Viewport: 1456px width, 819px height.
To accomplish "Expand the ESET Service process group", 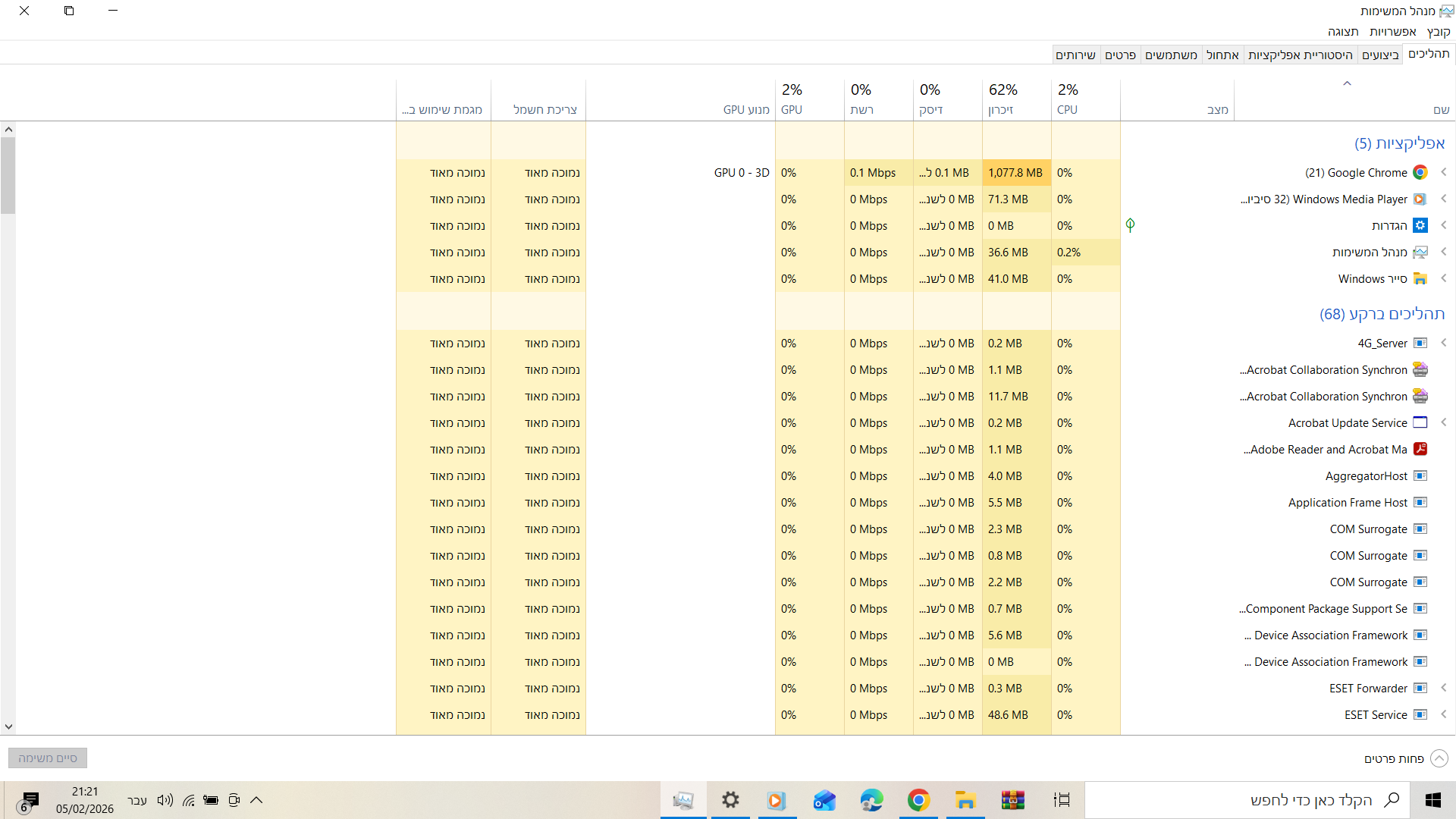I will [1444, 714].
